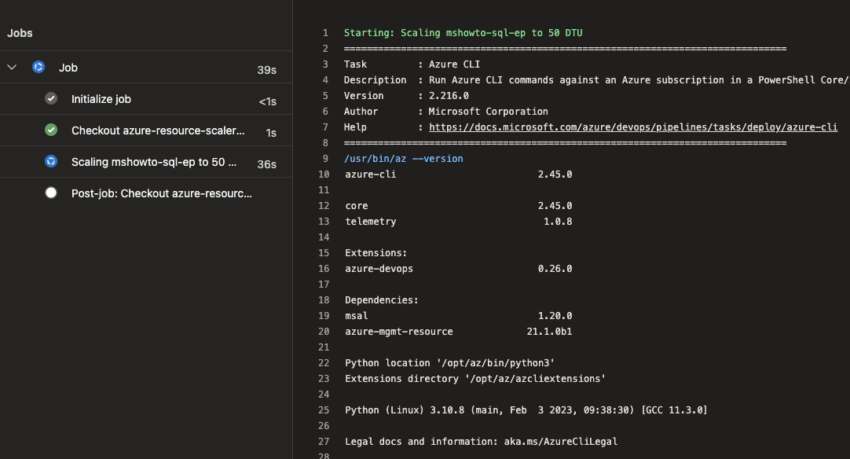Click the gray checkmark icon for Initialize job
The width and height of the screenshot is (850, 459).
point(51,99)
